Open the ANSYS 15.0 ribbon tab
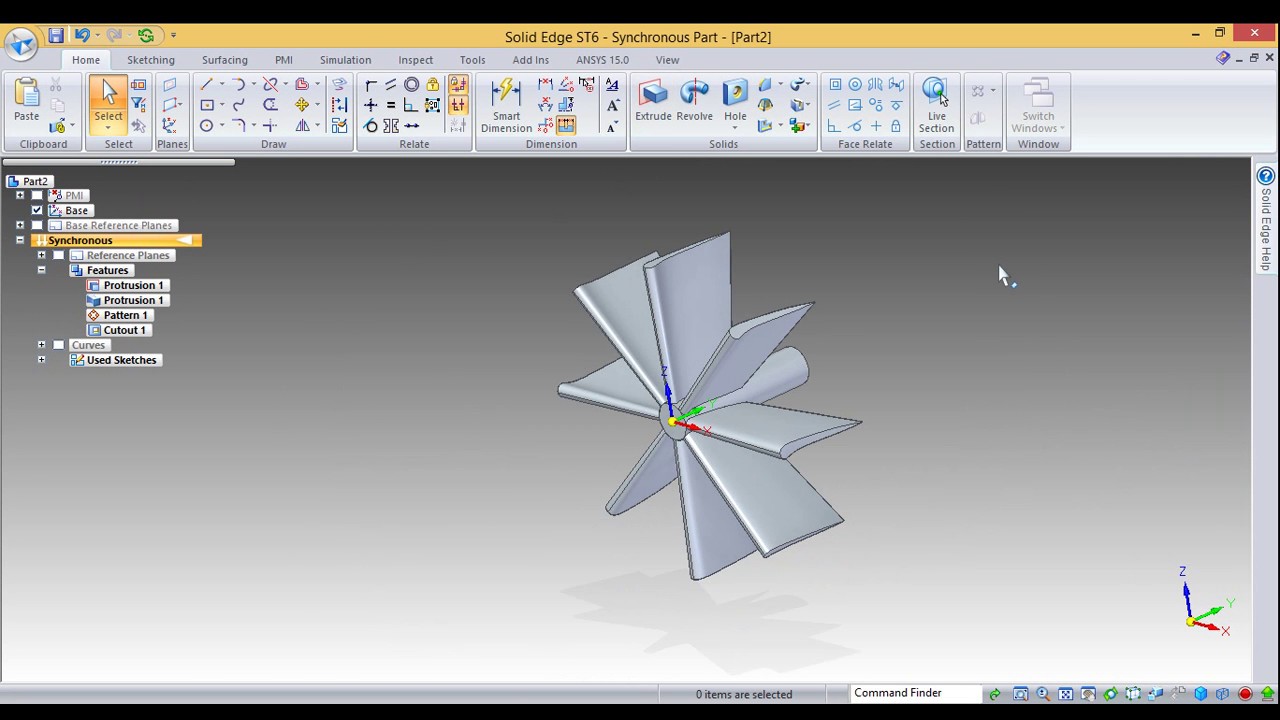Viewport: 1280px width, 720px height. coord(603,60)
